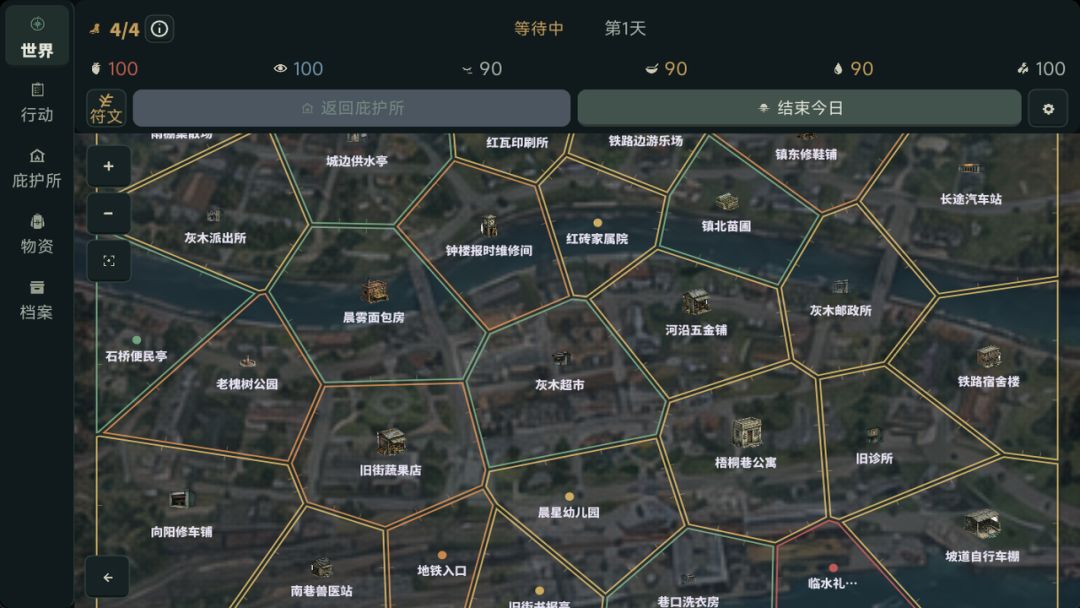This screenshot has width=1080, height=608.
Task: Click the 红瓦印刷所 map label
Action: [517, 143]
